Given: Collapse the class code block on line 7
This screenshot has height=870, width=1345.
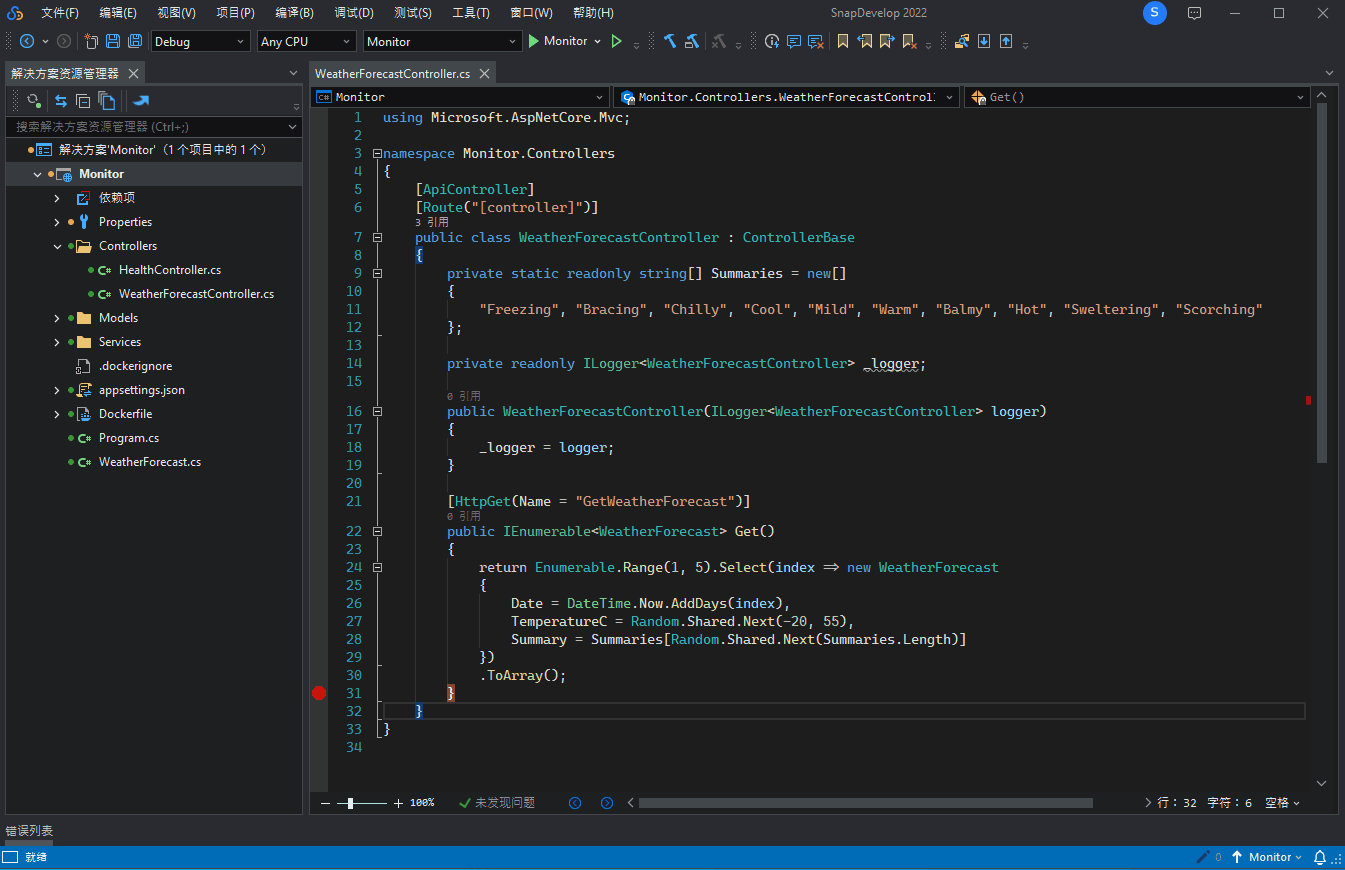Looking at the screenshot, I should 377,238.
